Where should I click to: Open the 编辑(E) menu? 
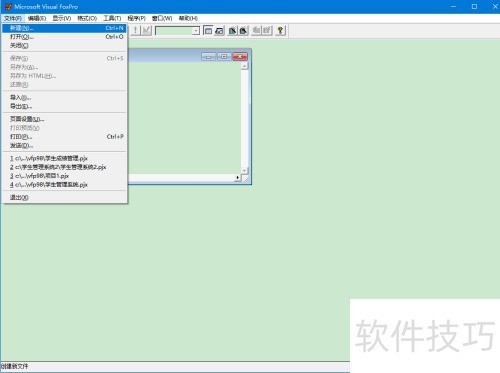point(37,18)
